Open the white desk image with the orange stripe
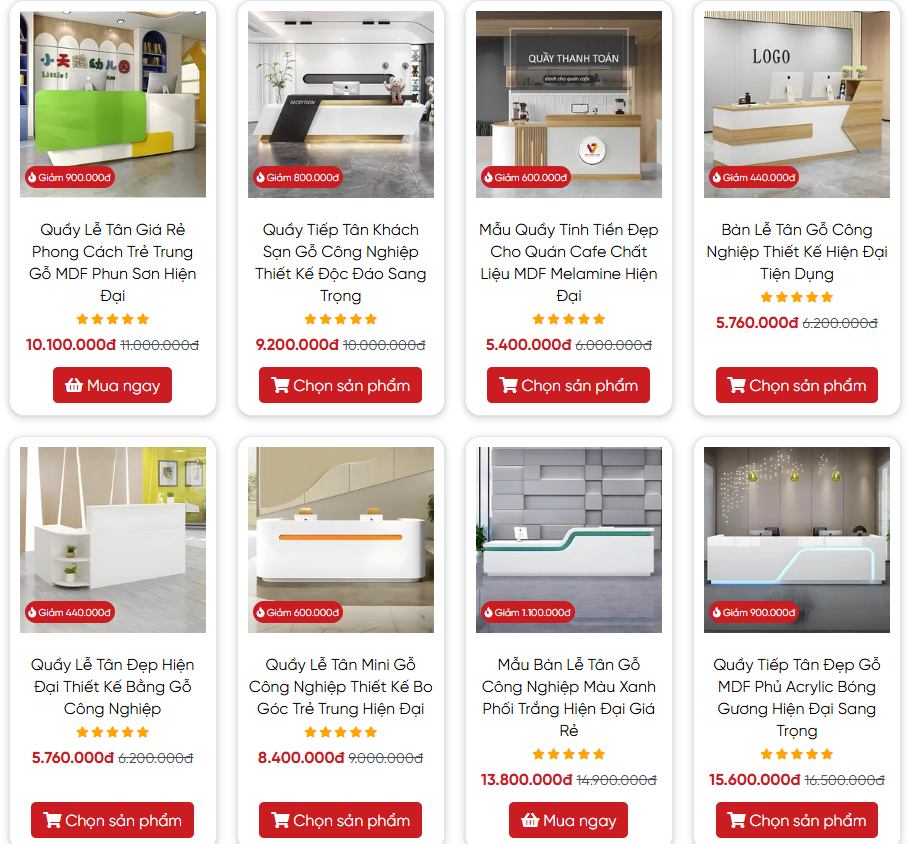The height and width of the screenshot is (844, 908). [x=340, y=539]
